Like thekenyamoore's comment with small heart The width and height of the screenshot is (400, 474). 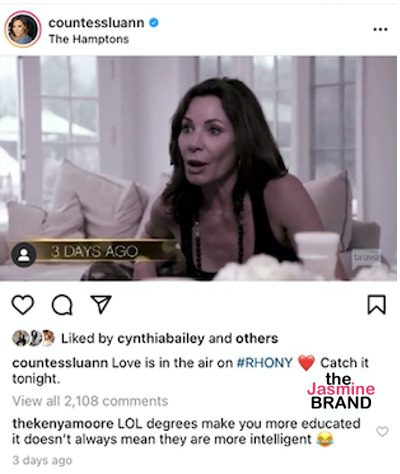382,431
